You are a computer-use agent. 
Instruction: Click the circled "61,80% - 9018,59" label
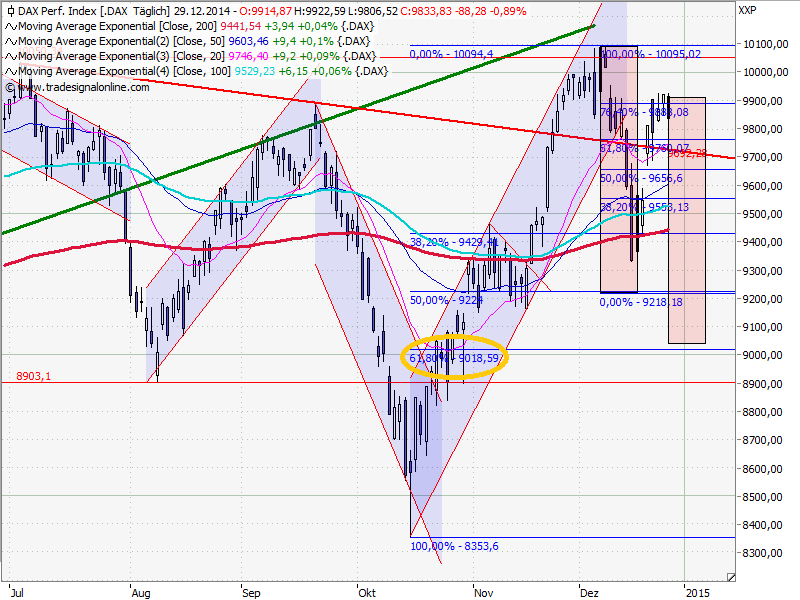pyautogui.click(x=453, y=356)
